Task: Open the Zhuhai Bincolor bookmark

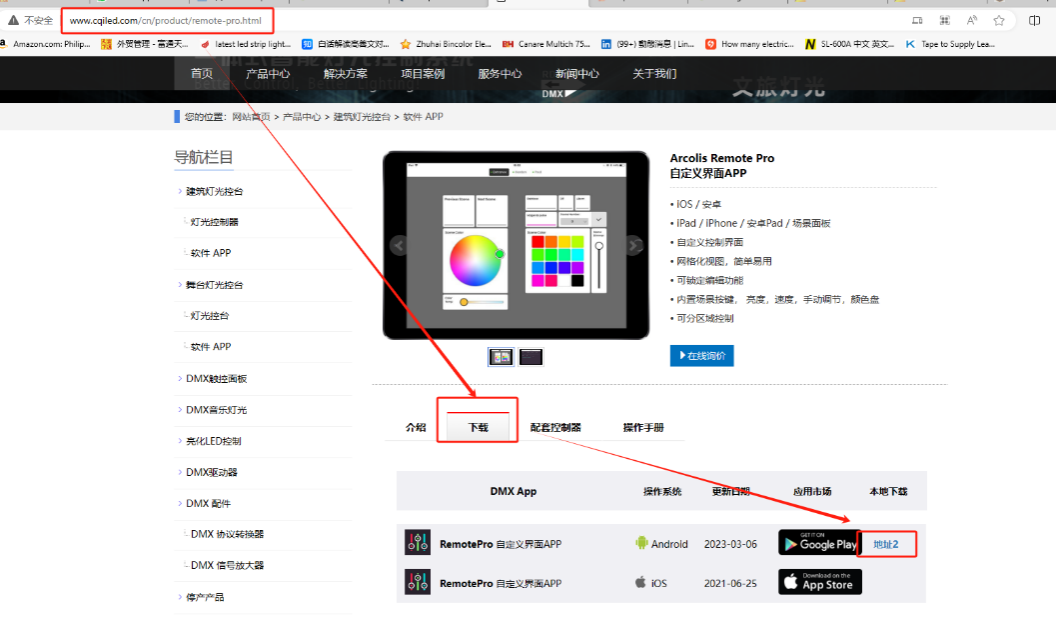Action: (445, 44)
